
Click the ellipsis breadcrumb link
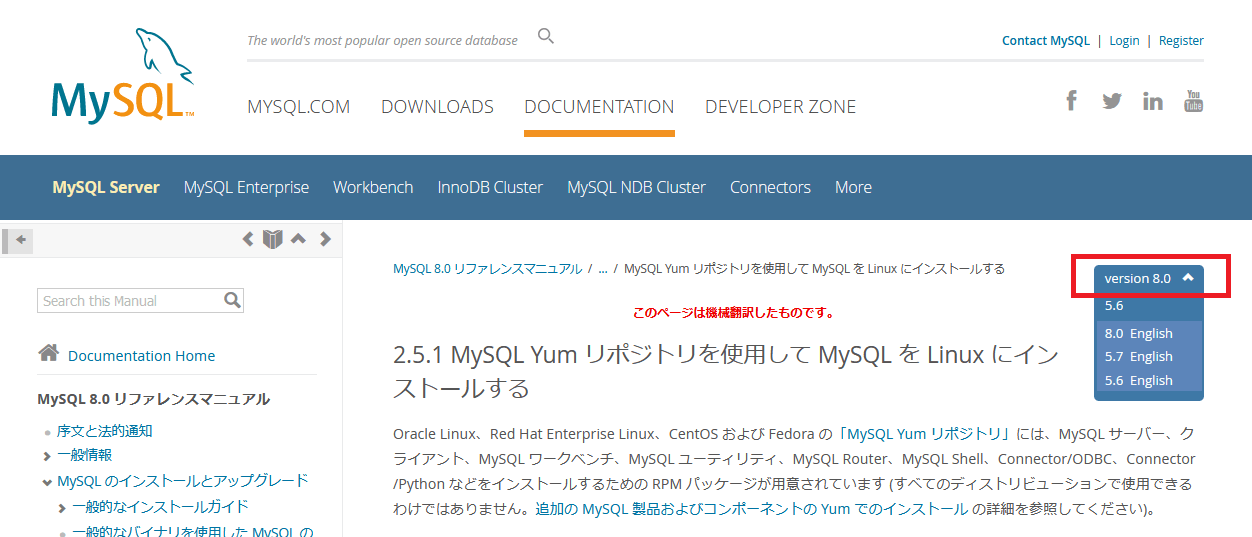point(603,270)
